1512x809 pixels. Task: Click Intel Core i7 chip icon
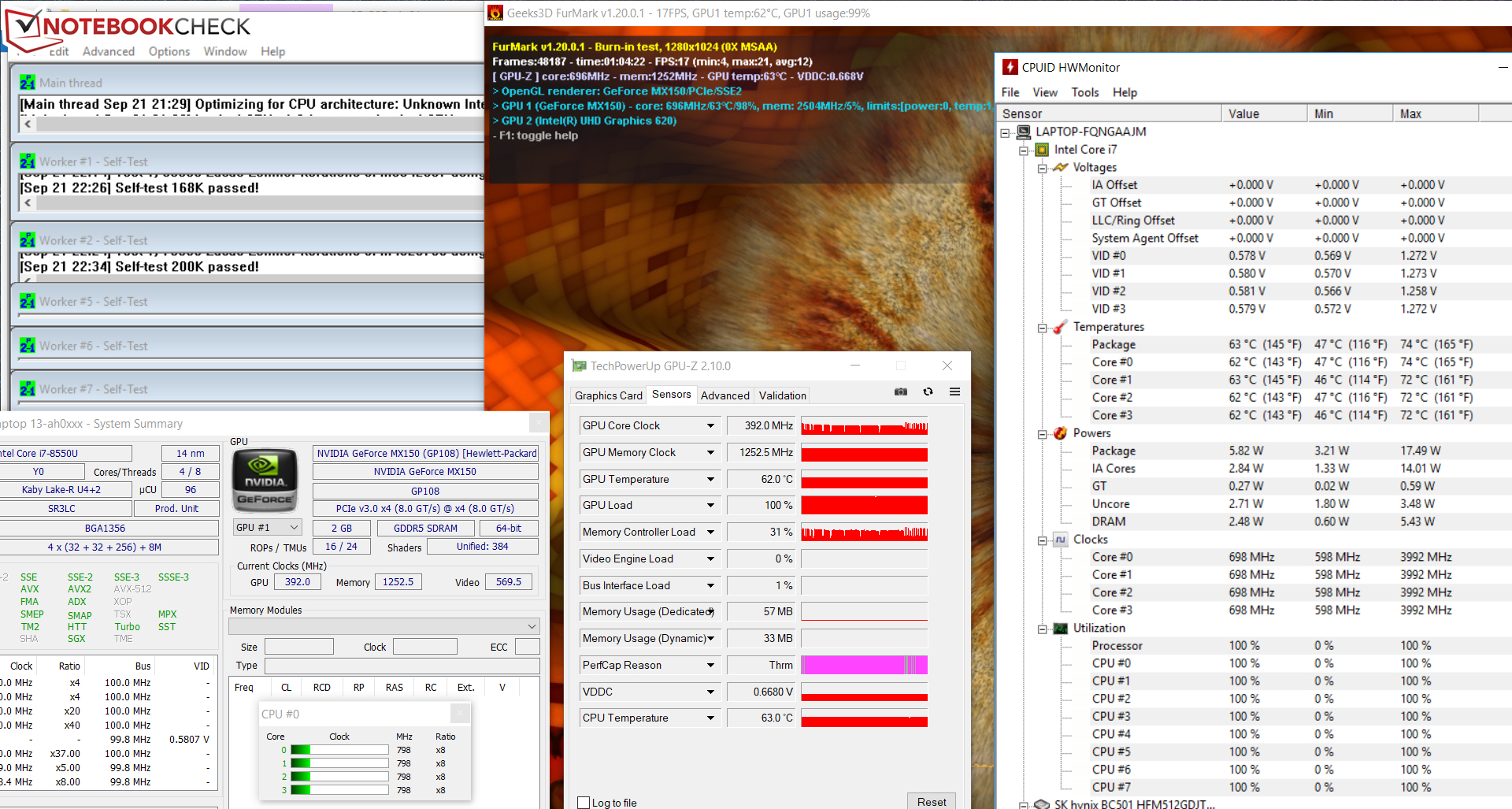click(x=1042, y=150)
